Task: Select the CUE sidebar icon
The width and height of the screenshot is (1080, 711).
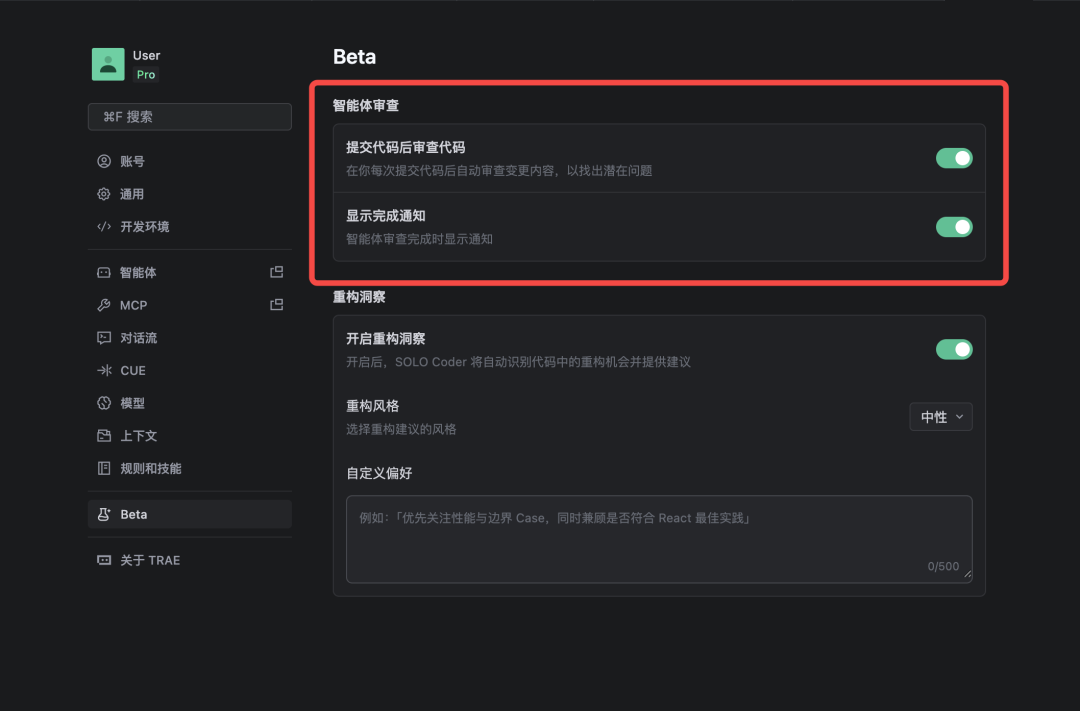Action: (x=104, y=371)
